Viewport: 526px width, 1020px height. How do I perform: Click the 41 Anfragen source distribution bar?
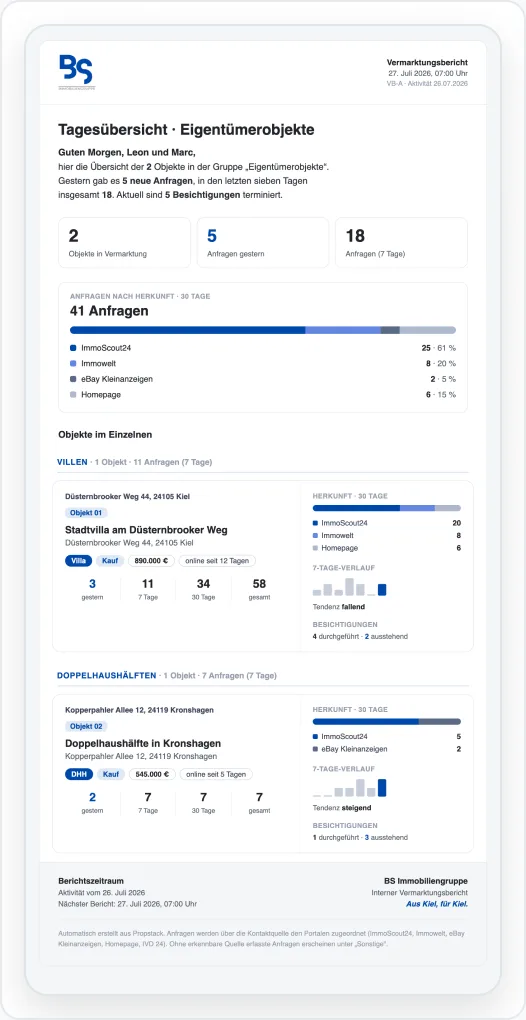(x=263, y=330)
